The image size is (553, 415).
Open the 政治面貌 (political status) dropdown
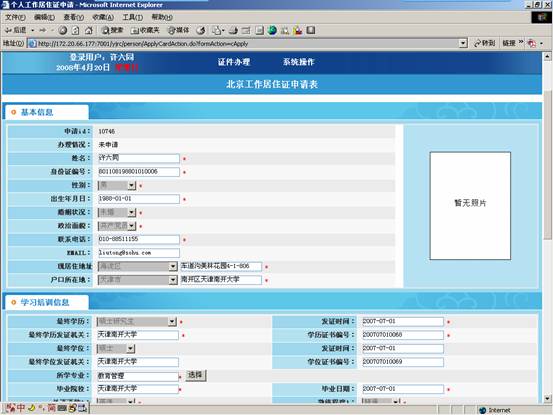coord(132,226)
